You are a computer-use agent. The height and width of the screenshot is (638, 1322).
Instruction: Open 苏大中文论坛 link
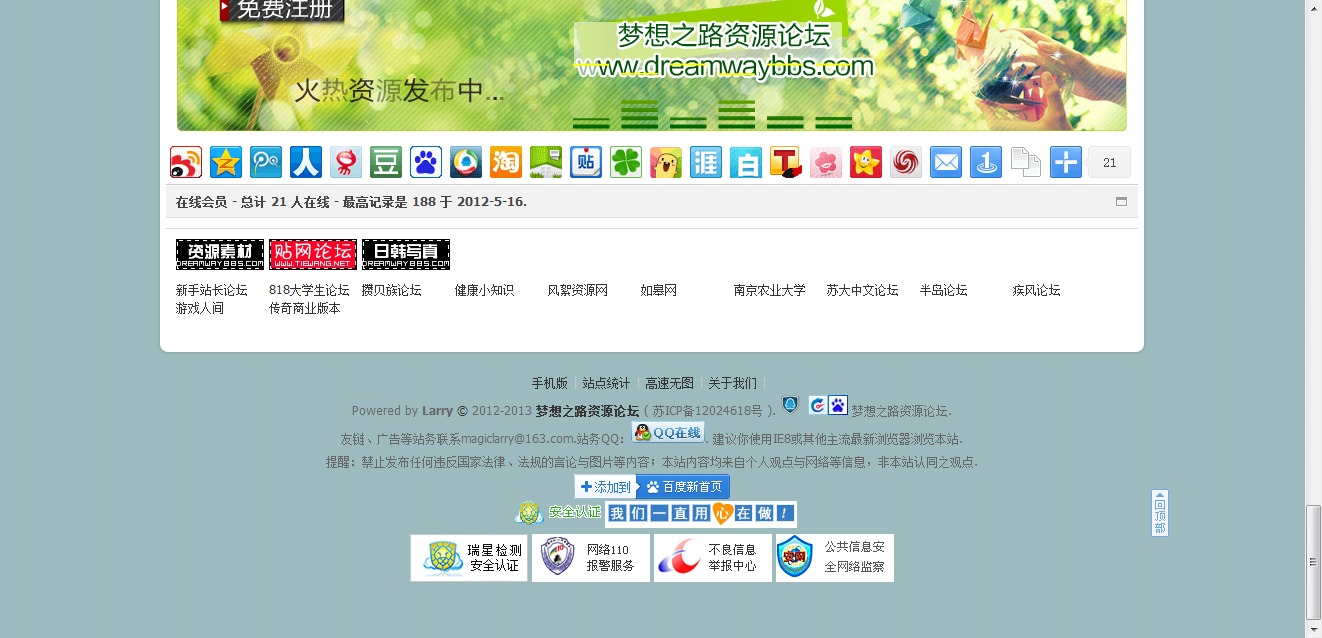(x=863, y=290)
